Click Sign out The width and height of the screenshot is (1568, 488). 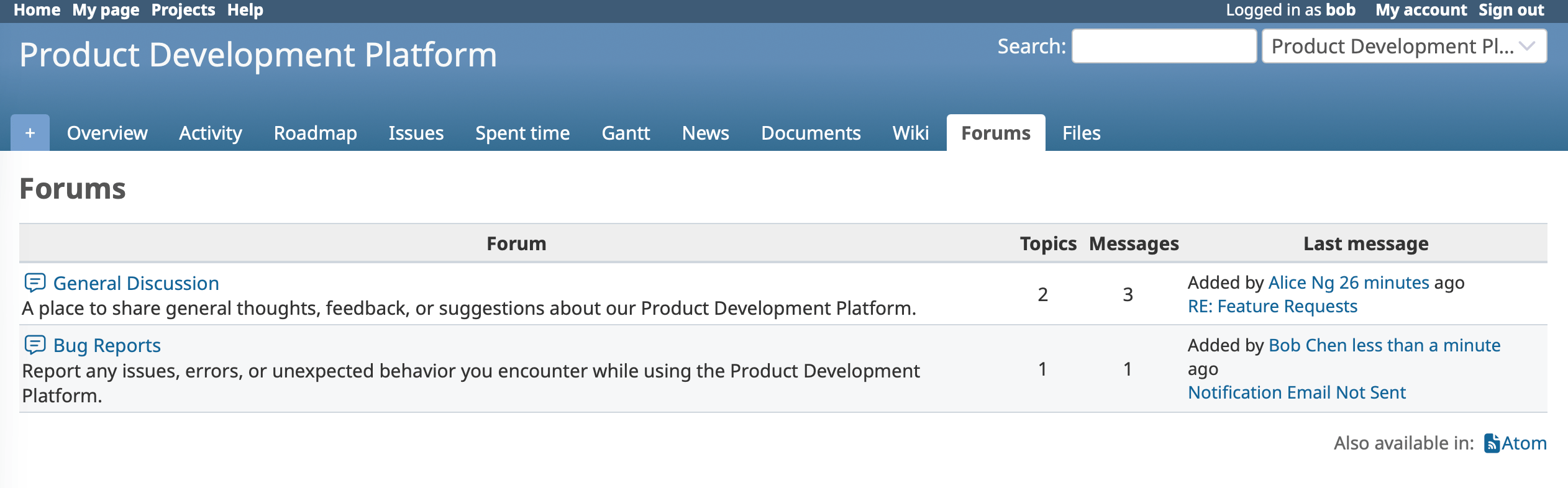pos(1511,10)
